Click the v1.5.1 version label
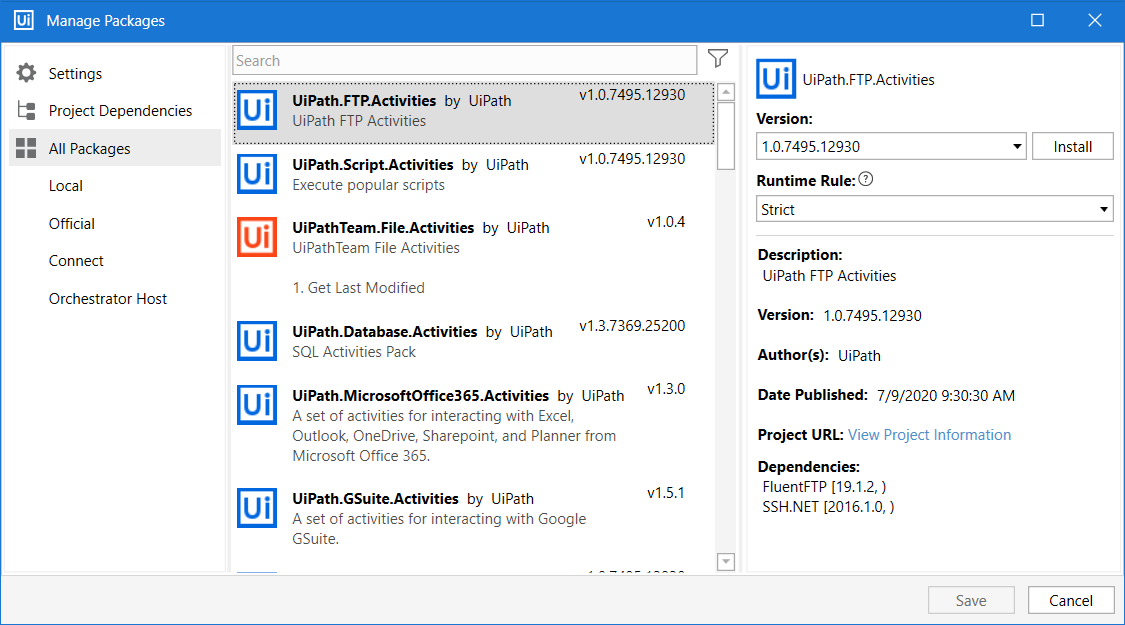 pyautogui.click(x=666, y=493)
